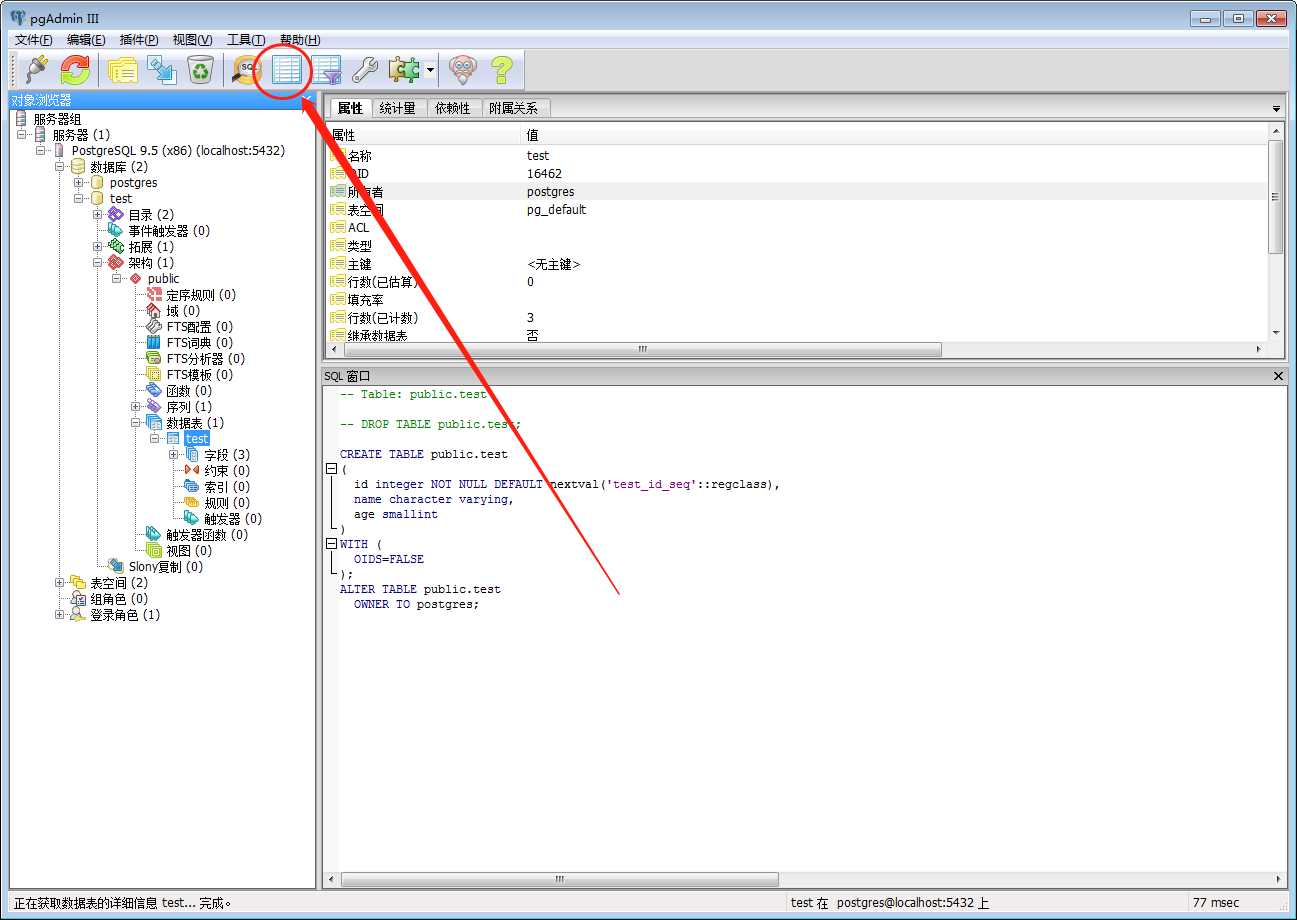Viewport: 1297px width, 920px height.
Task: Click the create new object toolbar icon
Action: click(x=162, y=69)
